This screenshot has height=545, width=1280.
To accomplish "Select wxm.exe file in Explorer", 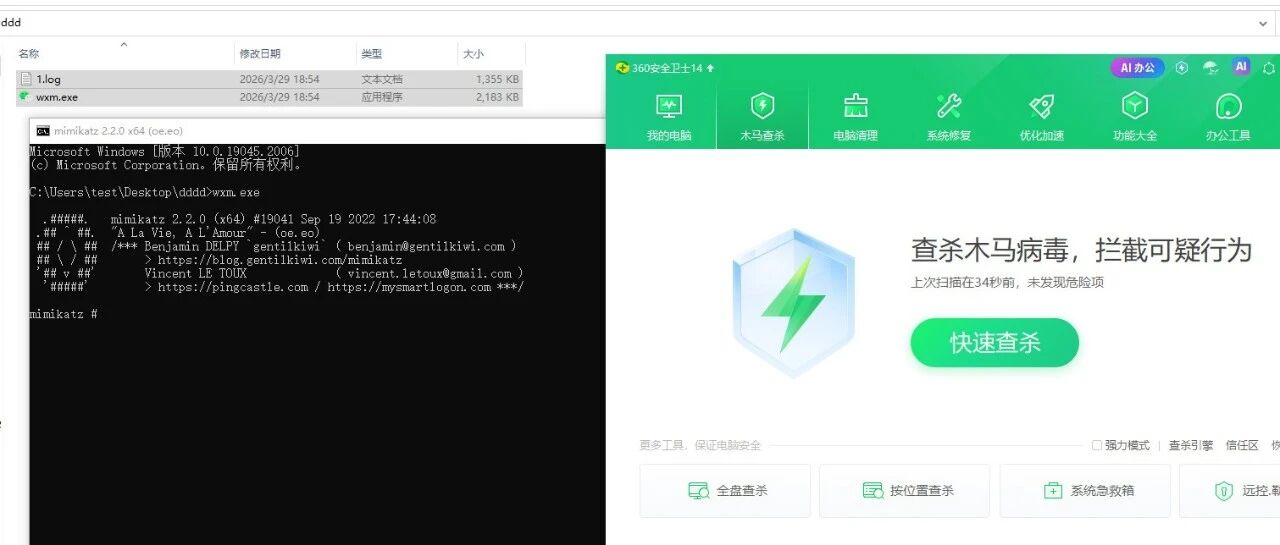I will click(270, 97).
